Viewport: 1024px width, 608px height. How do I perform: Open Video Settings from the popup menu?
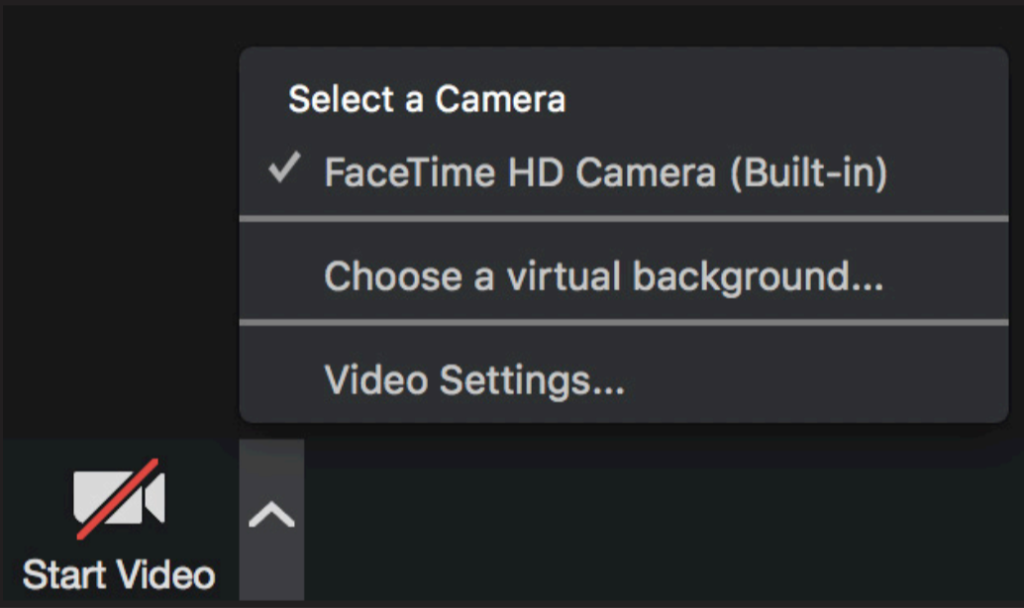474,381
